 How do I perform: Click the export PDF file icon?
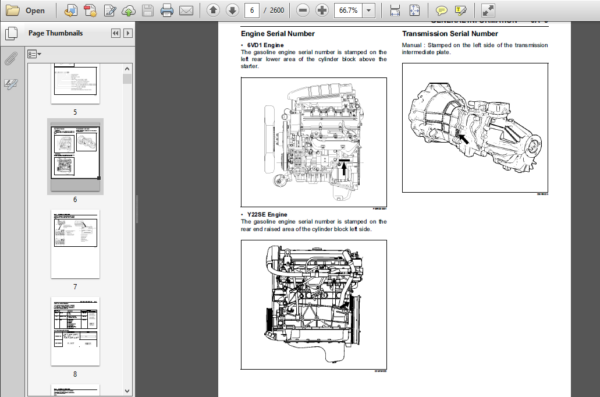click(90, 10)
